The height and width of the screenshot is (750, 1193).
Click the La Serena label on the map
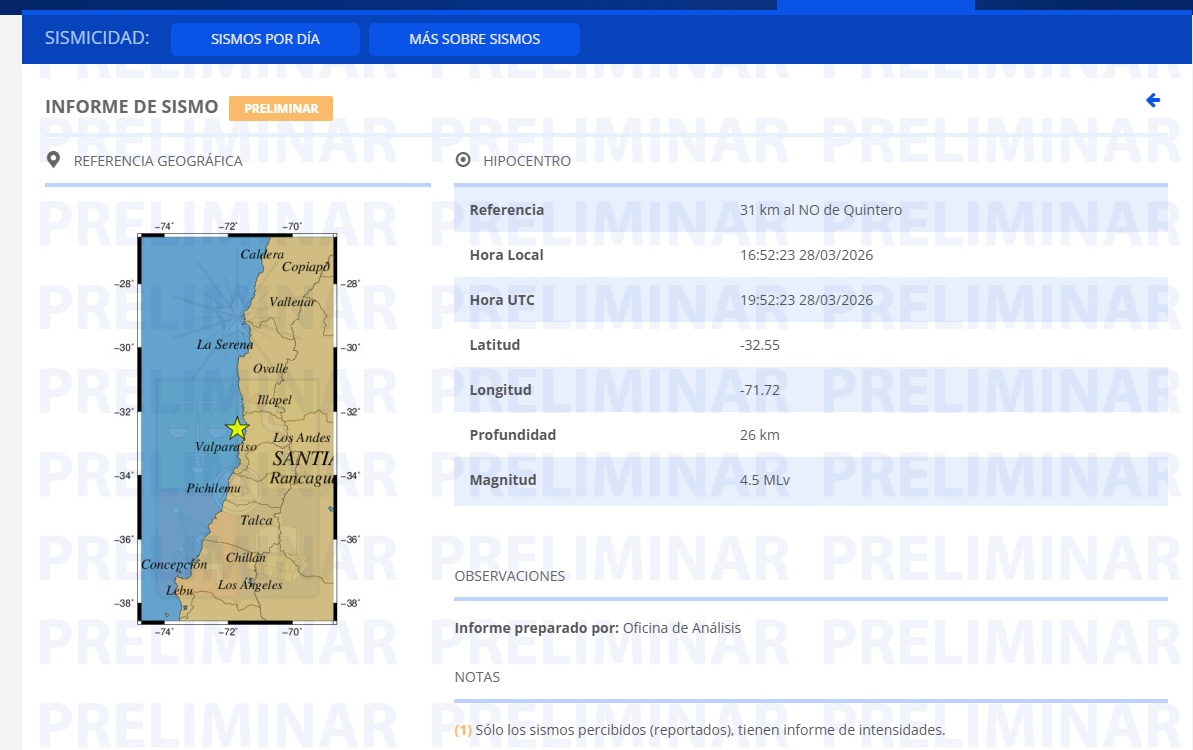[225, 344]
